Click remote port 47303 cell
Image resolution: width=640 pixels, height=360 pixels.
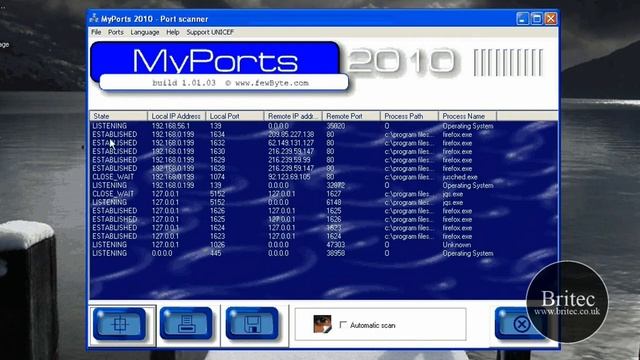(x=336, y=245)
